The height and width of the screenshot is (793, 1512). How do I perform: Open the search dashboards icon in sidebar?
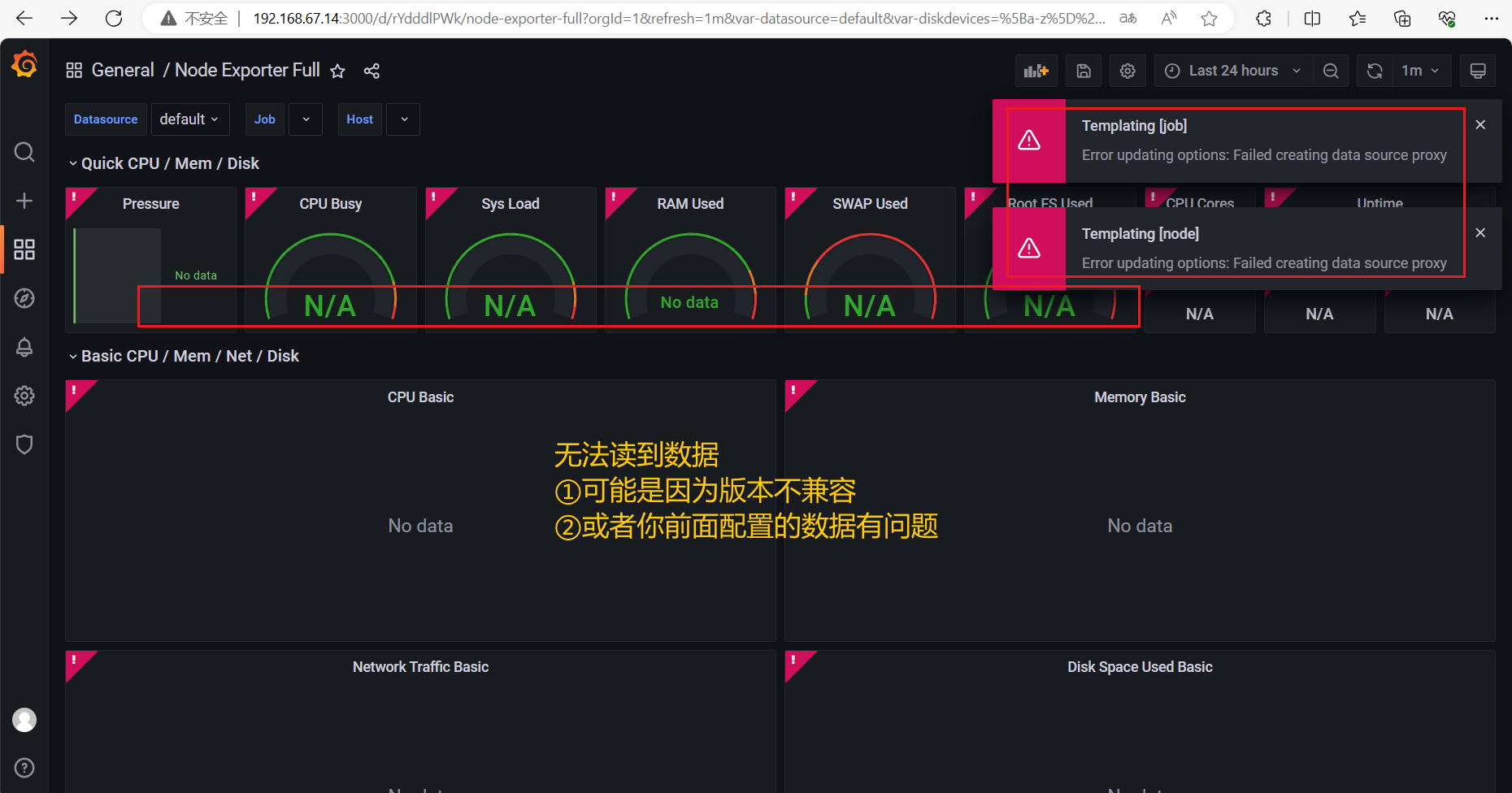click(24, 152)
